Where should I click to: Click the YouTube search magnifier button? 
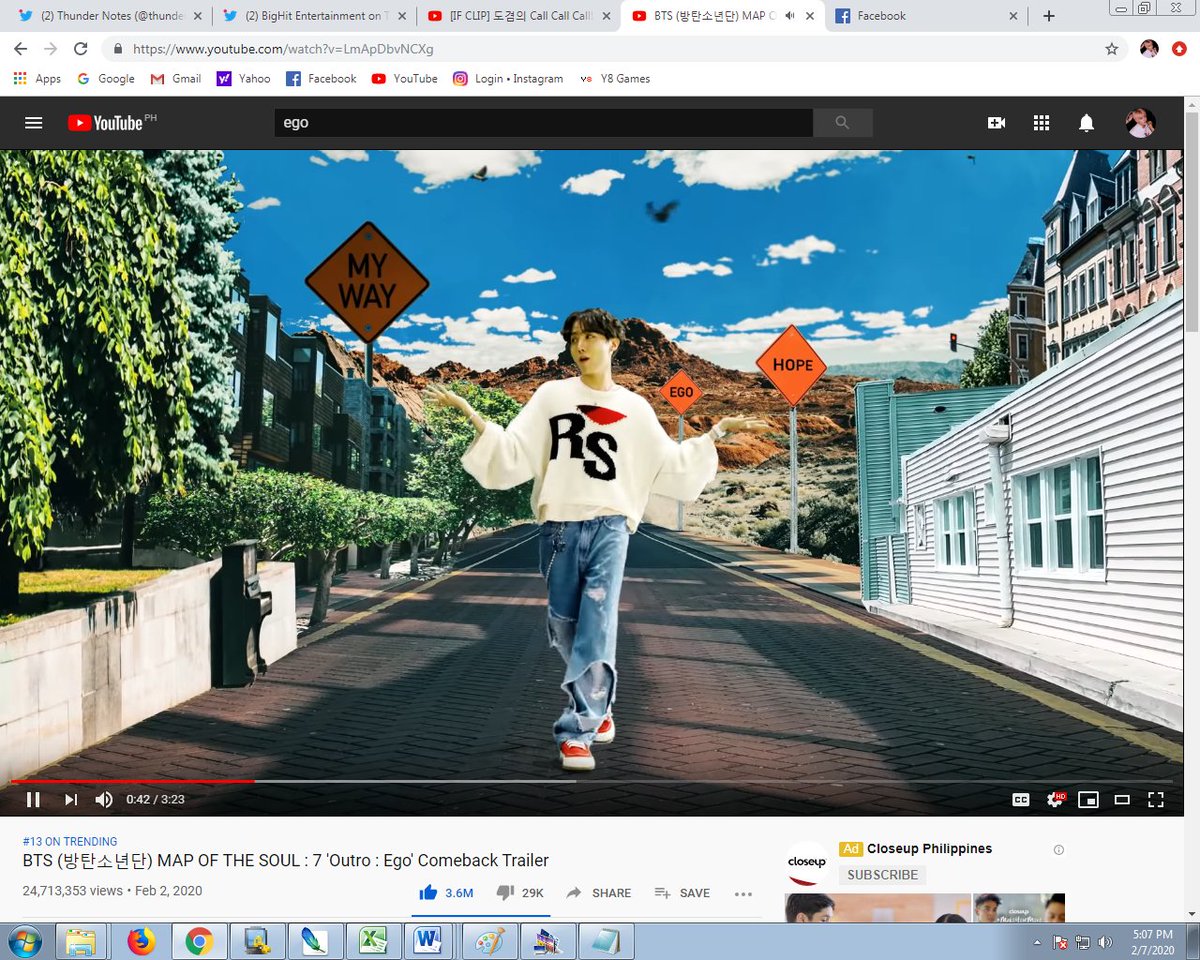[x=842, y=123]
